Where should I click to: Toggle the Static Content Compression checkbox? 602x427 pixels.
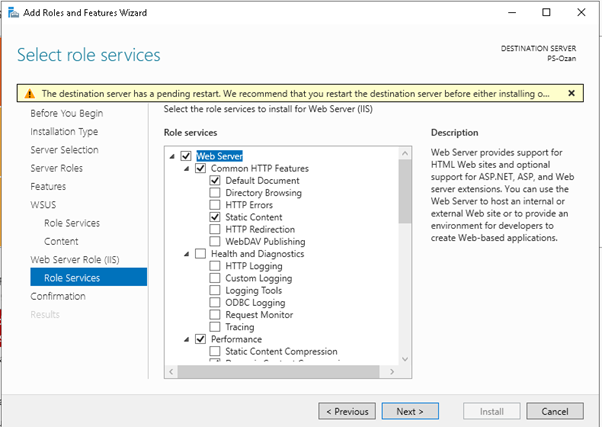[x=215, y=351]
